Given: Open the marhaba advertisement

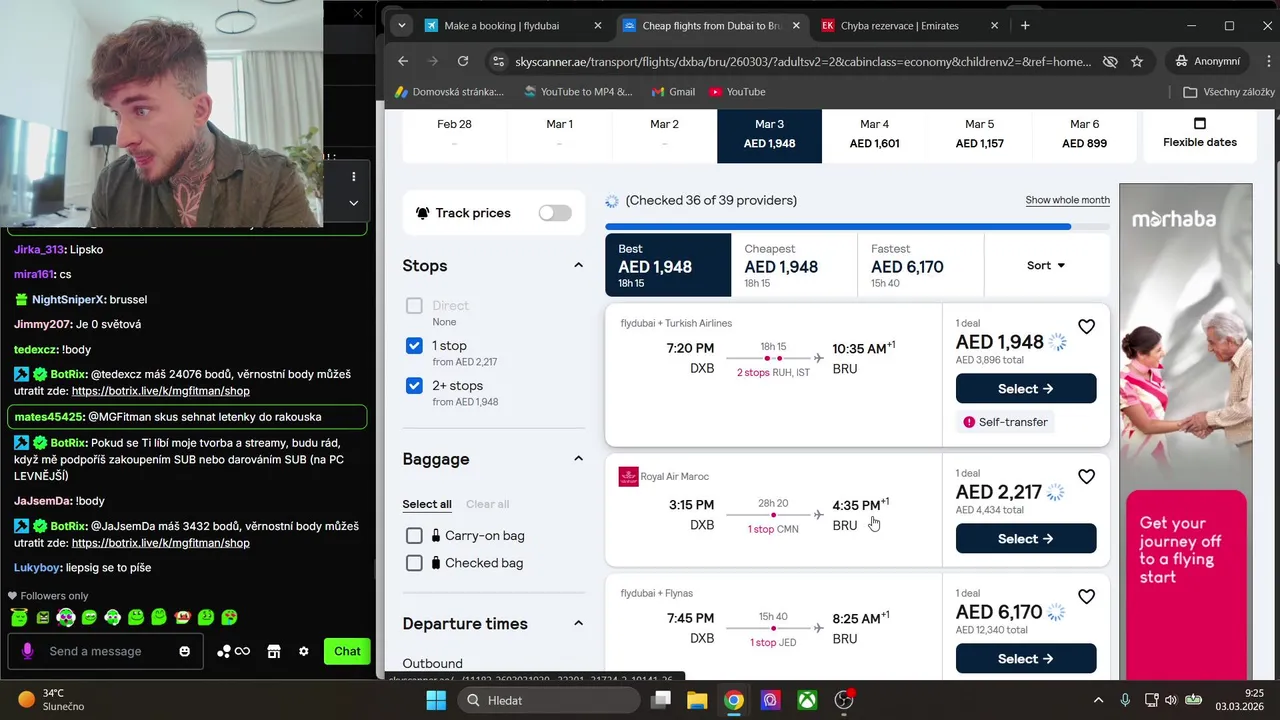Looking at the screenshot, I should (x=1185, y=430).
